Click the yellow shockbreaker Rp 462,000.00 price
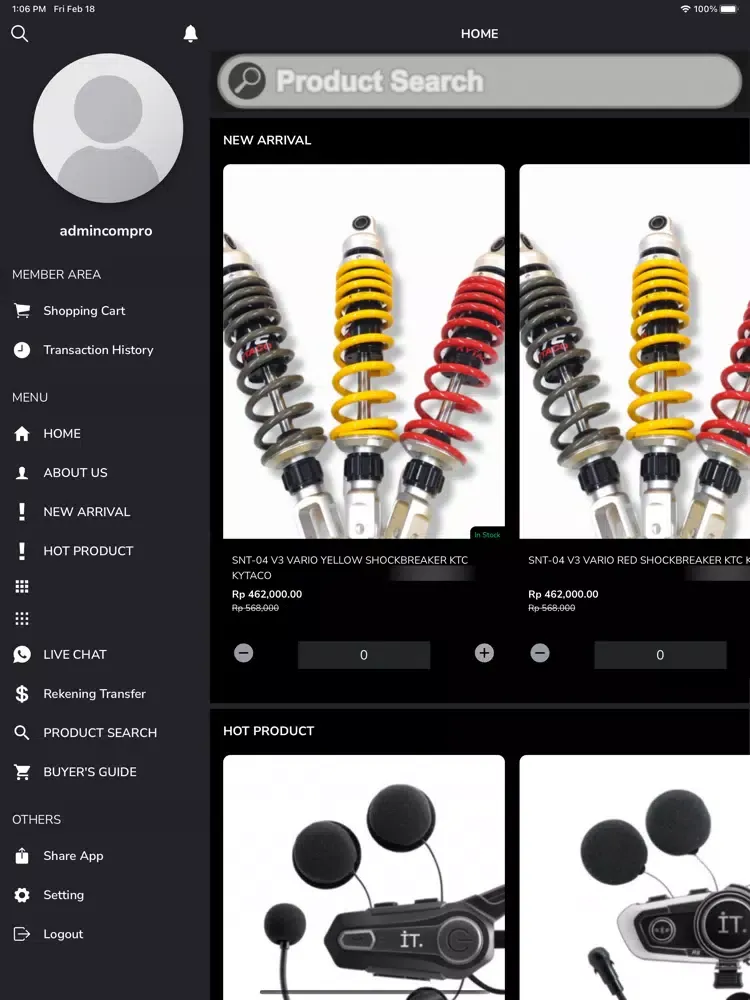The width and height of the screenshot is (750, 1000). tap(267, 594)
